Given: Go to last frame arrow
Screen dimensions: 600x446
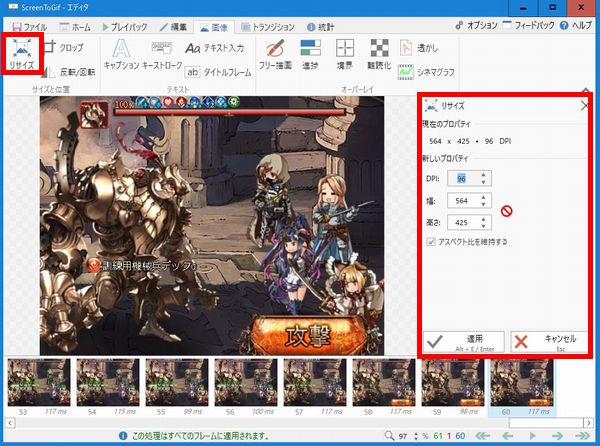Looking at the screenshot, I should [x=582, y=436].
